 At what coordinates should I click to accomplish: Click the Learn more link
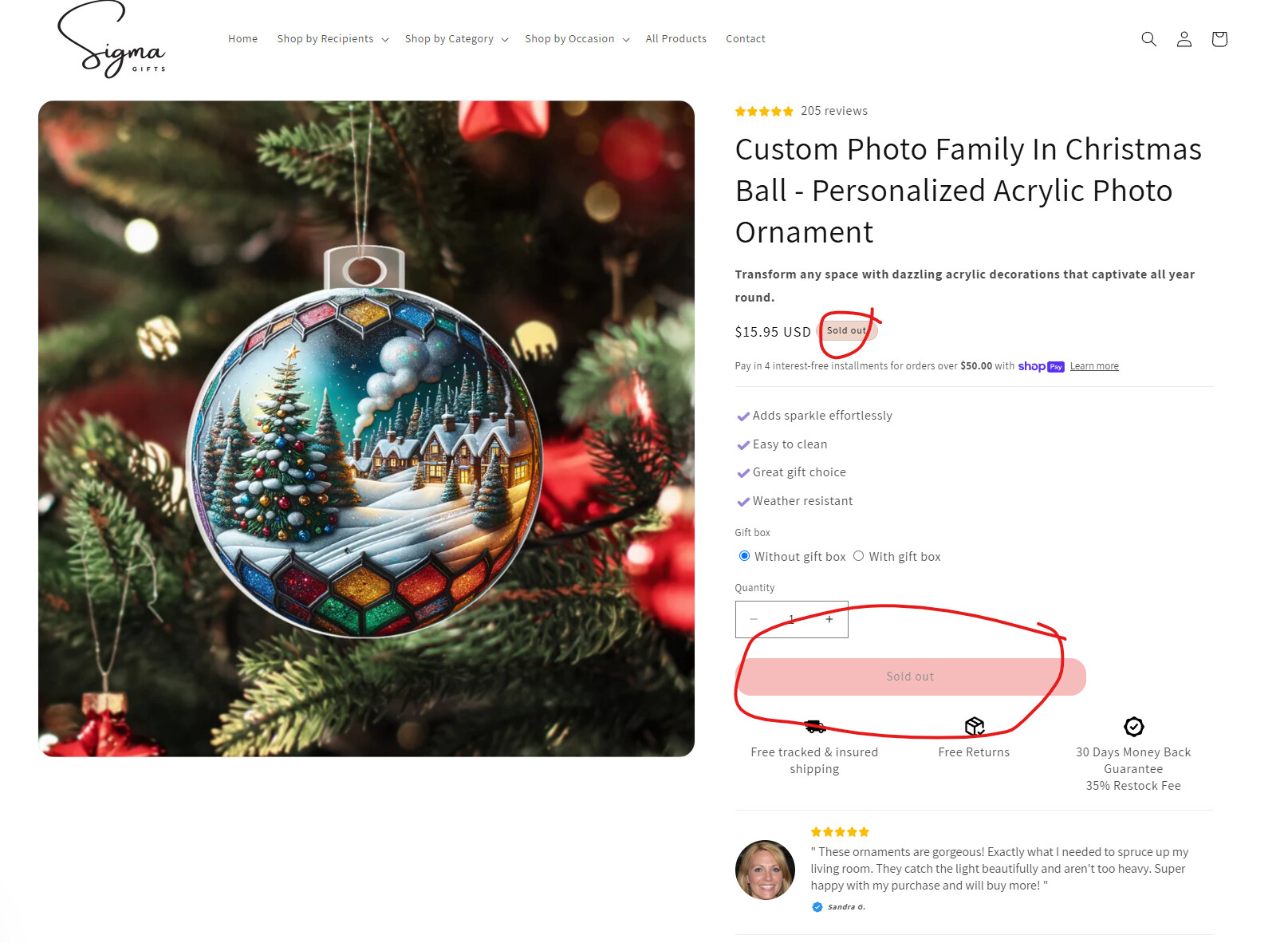click(x=1094, y=366)
